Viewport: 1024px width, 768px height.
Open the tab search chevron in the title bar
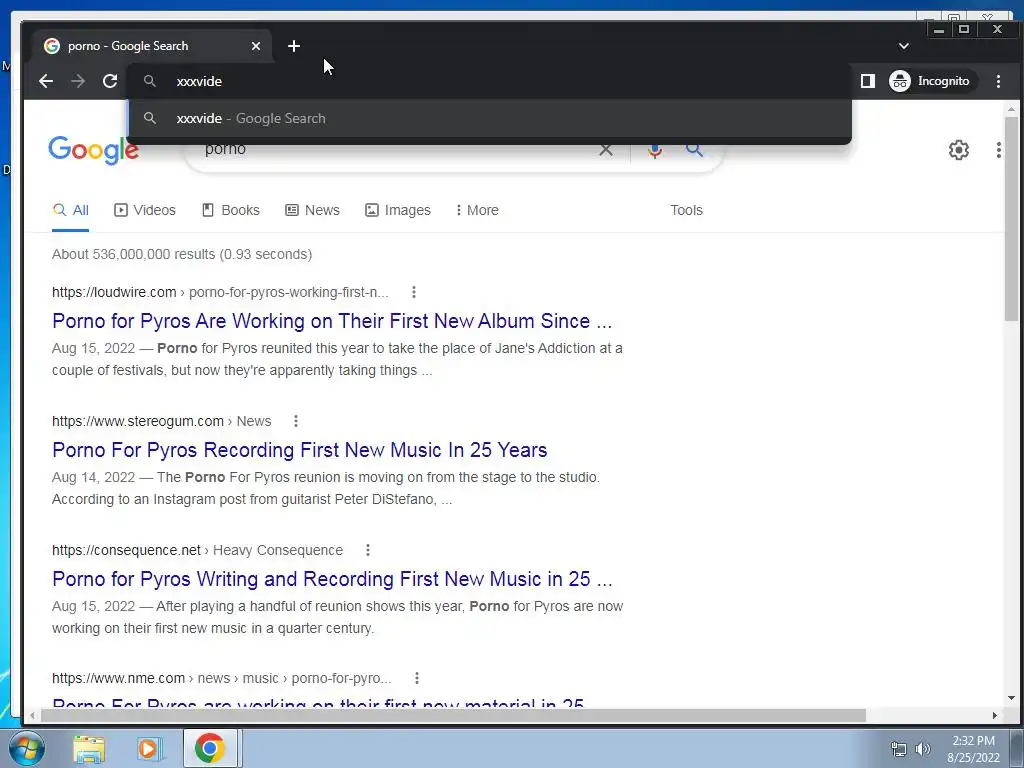[904, 46]
